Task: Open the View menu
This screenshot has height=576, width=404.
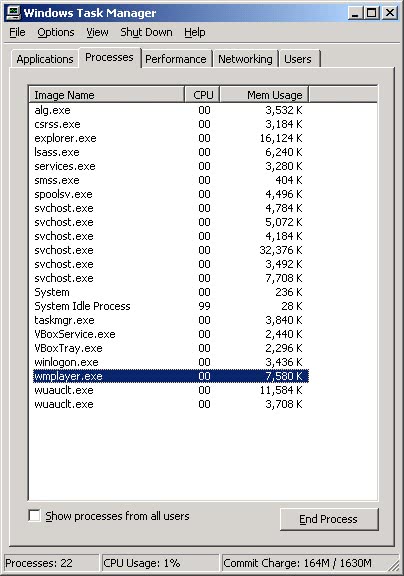Action: point(97,32)
